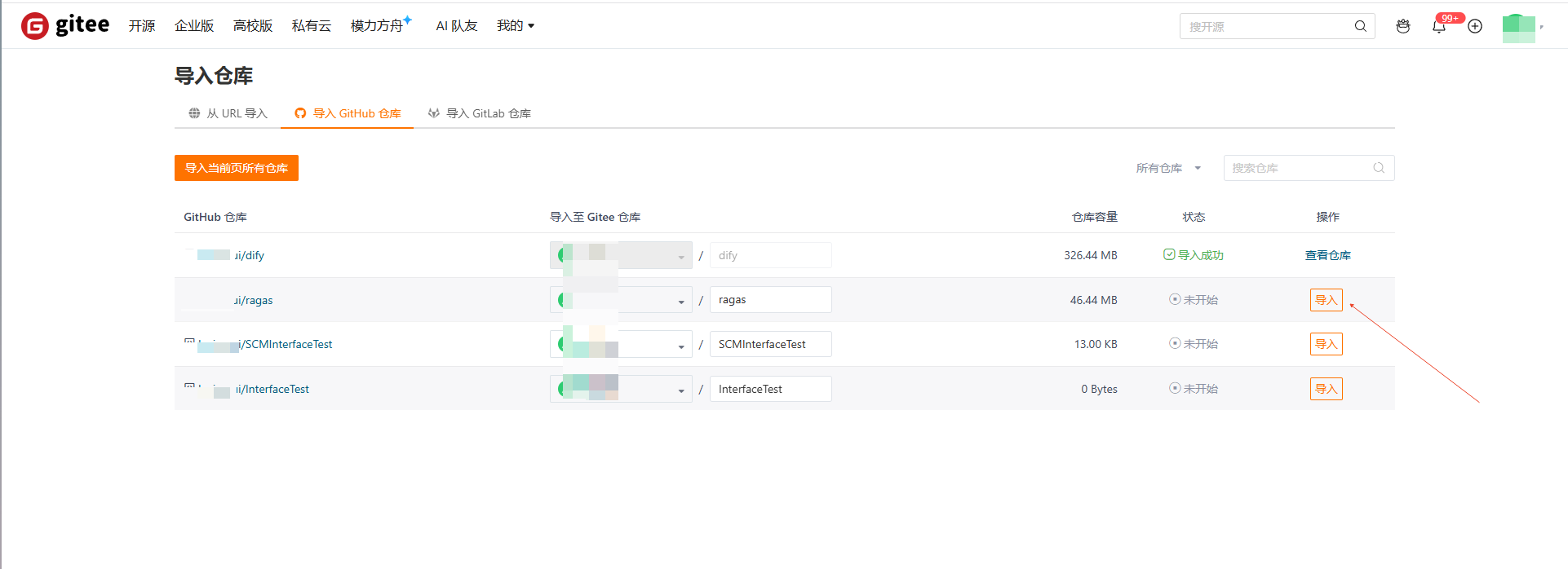Viewport: 1568px width, 569px height.
Task: Open the notifications bell
Action: point(1439,27)
